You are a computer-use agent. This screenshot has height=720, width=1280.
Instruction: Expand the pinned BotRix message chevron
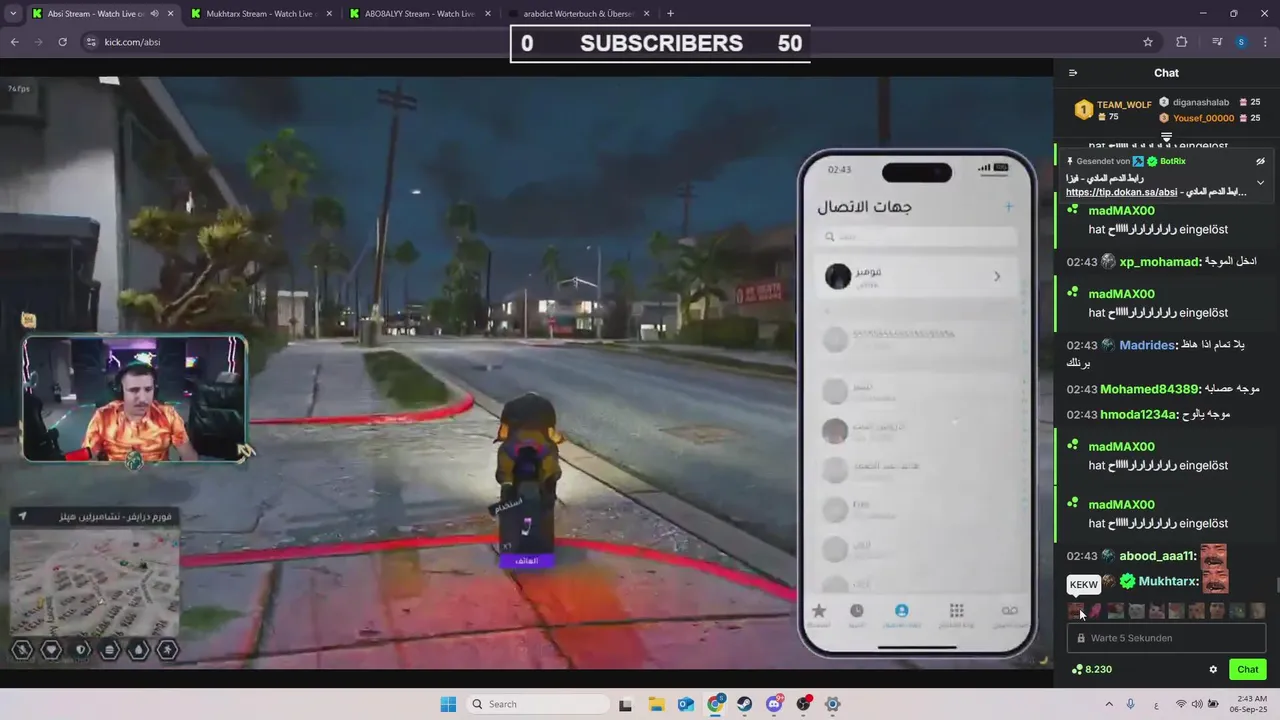tap(1261, 183)
